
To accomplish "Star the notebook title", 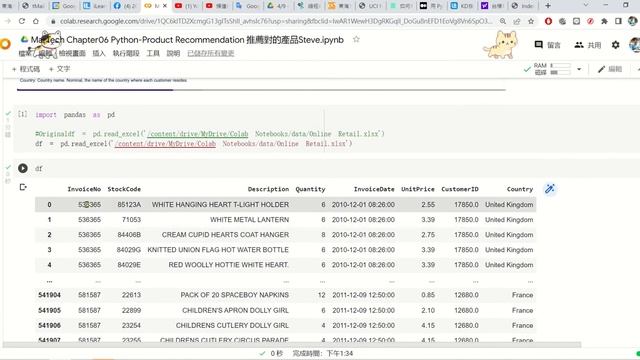I will (356, 40).
